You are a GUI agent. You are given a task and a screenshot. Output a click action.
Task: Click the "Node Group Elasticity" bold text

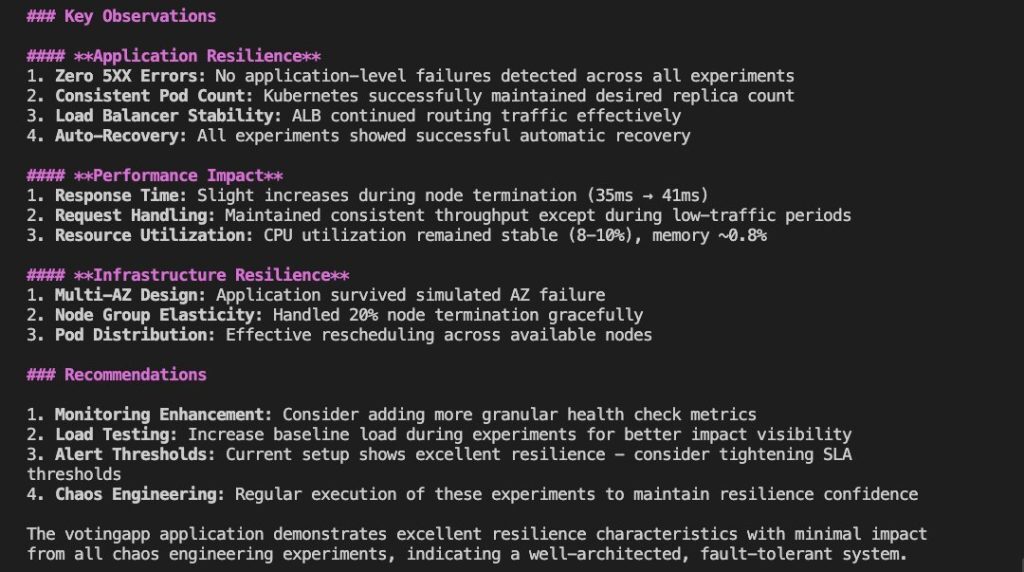coord(158,315)
